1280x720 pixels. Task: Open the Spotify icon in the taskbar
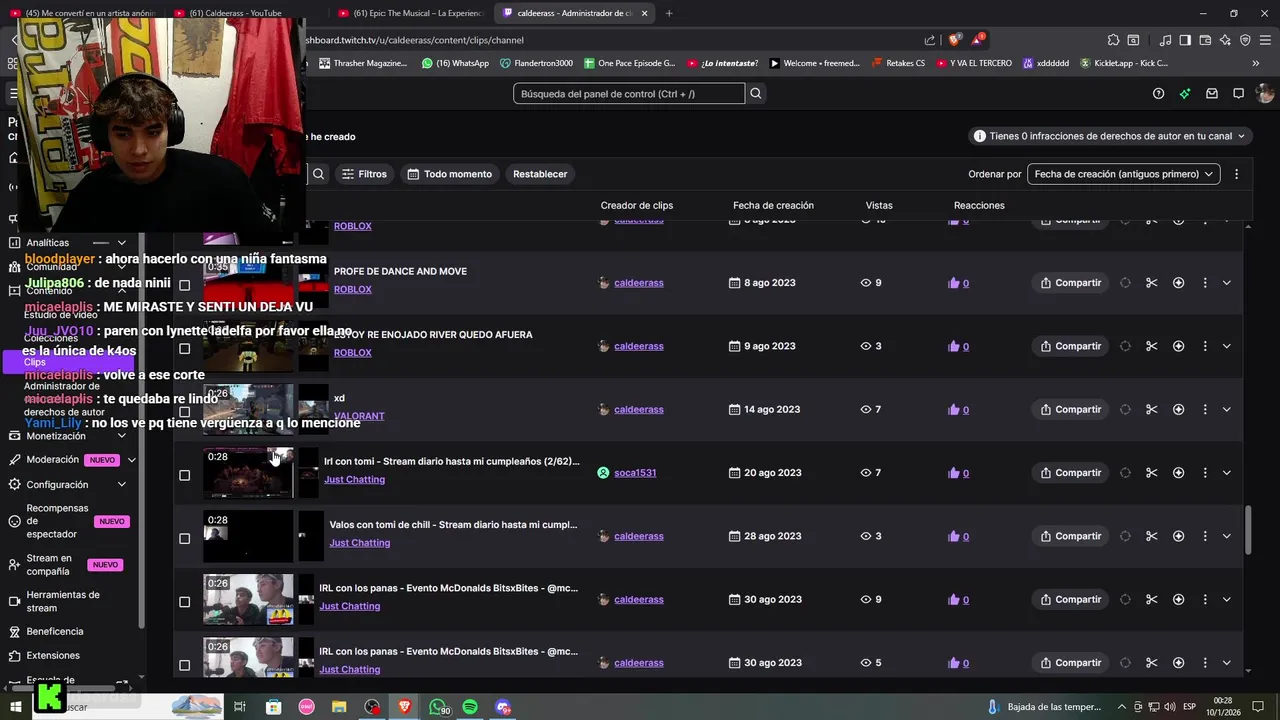(x=470, y=707)
